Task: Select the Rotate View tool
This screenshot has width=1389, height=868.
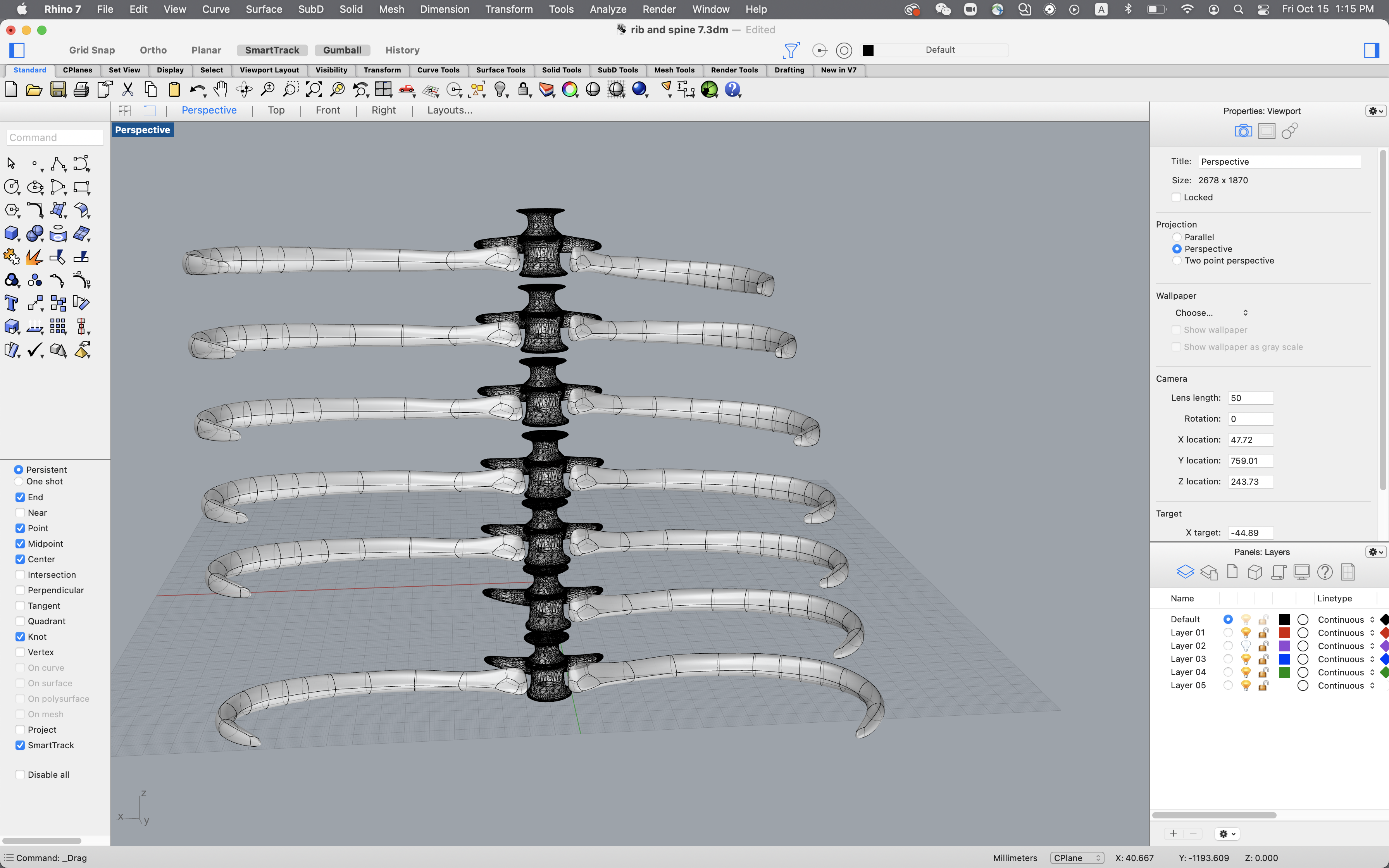Action: pyautogui.click(x=245, y=90)
